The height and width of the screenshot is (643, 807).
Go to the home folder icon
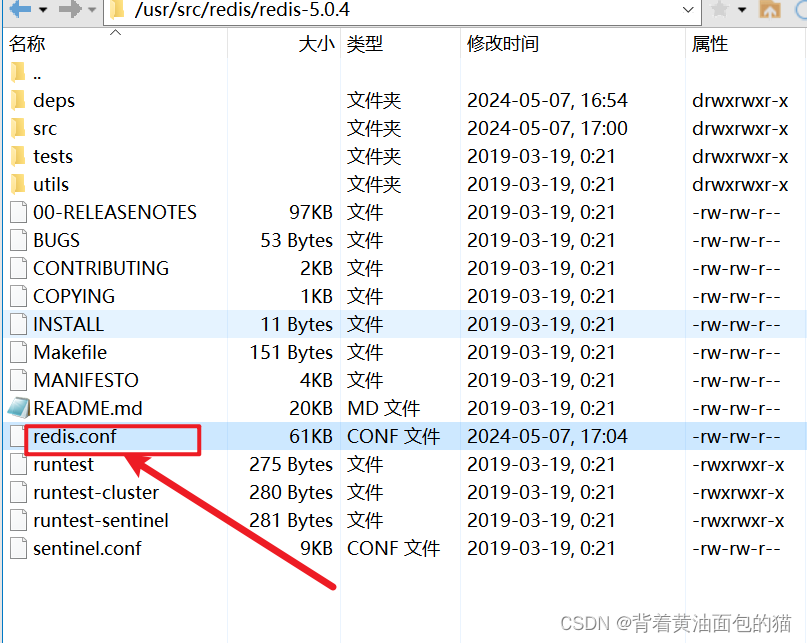pyautogui.click(x=770, y=9)
